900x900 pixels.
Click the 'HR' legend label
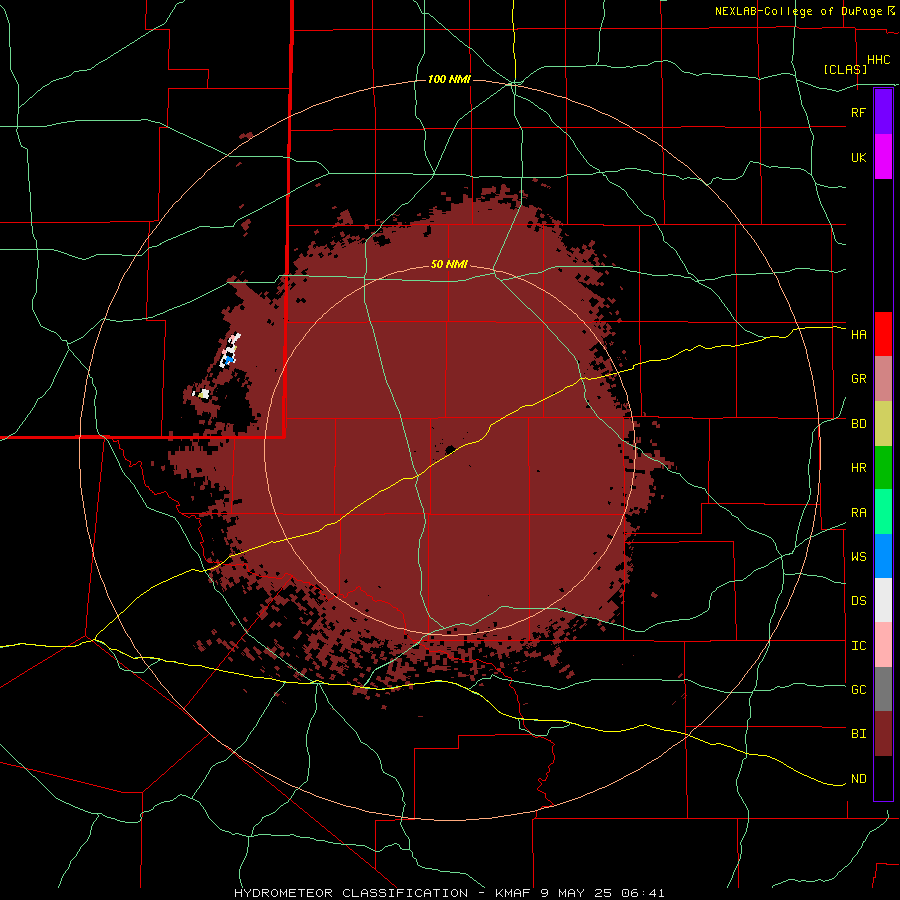[x=858, y=468]
